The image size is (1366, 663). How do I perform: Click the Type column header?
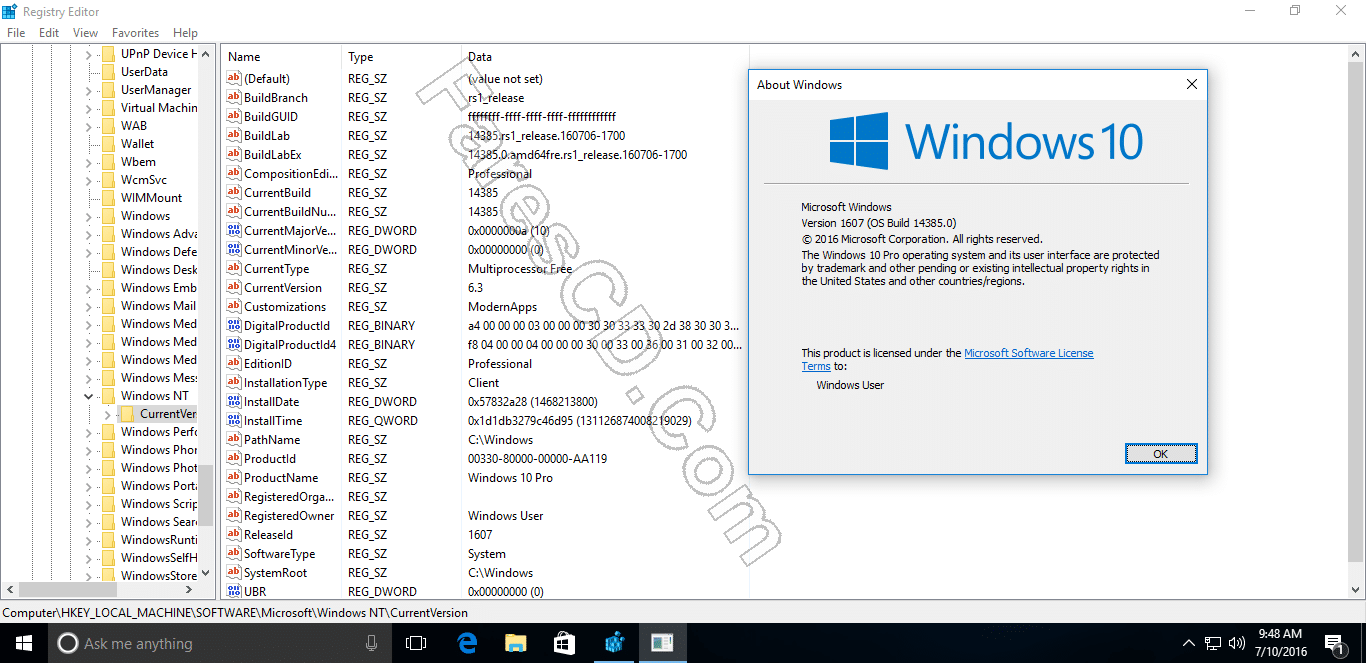pyautogui.click(x=402, y=57)
